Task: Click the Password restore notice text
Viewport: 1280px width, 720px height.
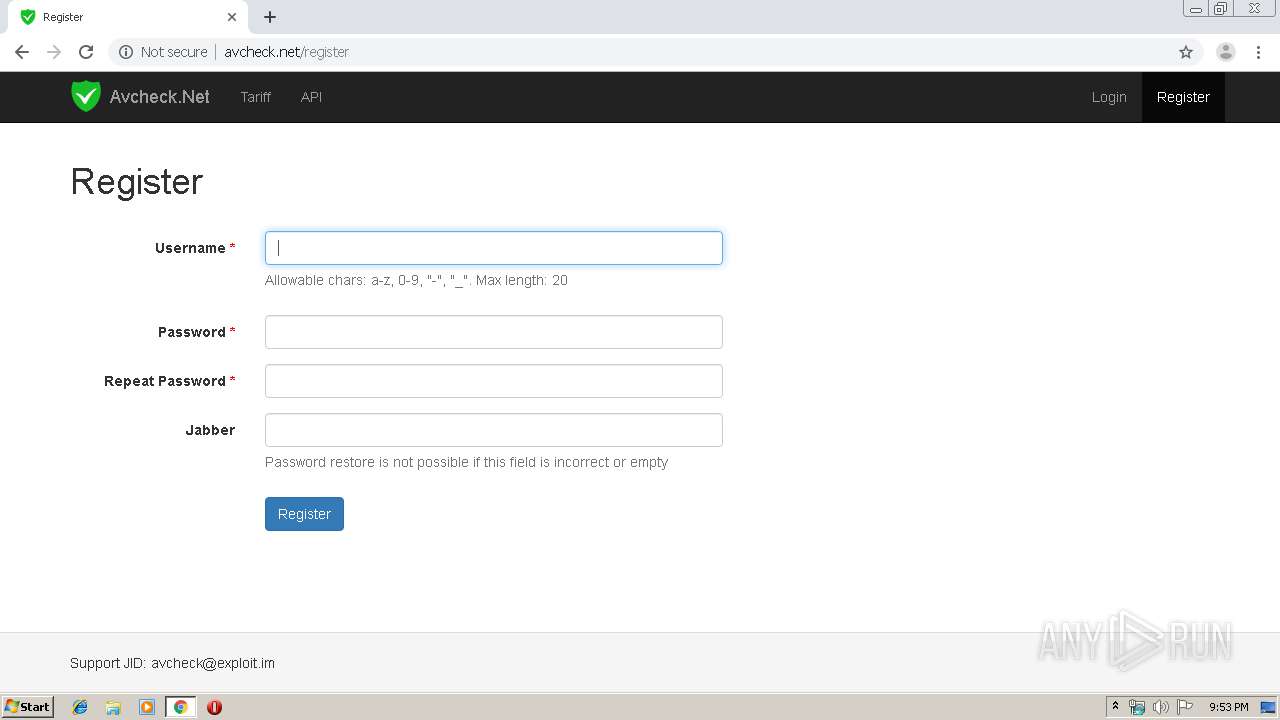Action: [466, 462]
